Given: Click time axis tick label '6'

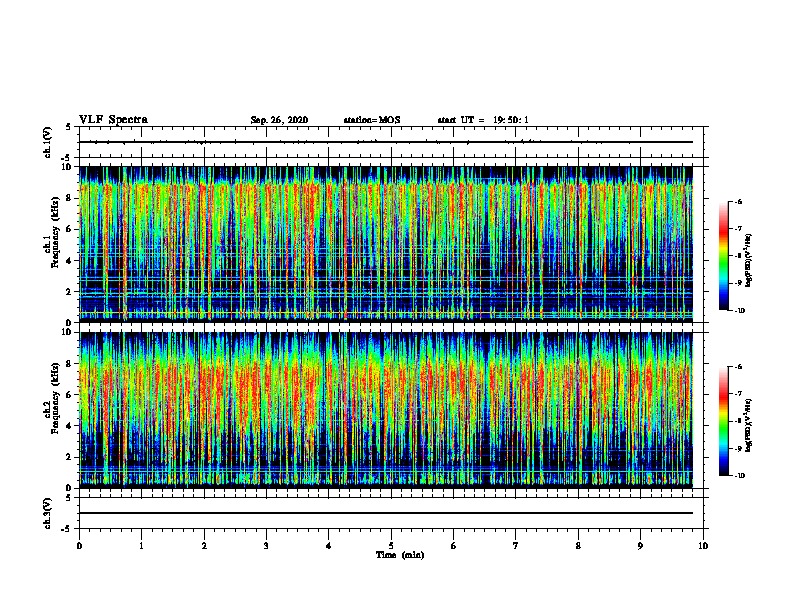Looking at the screenshot, I should click(x=453, y=546).
